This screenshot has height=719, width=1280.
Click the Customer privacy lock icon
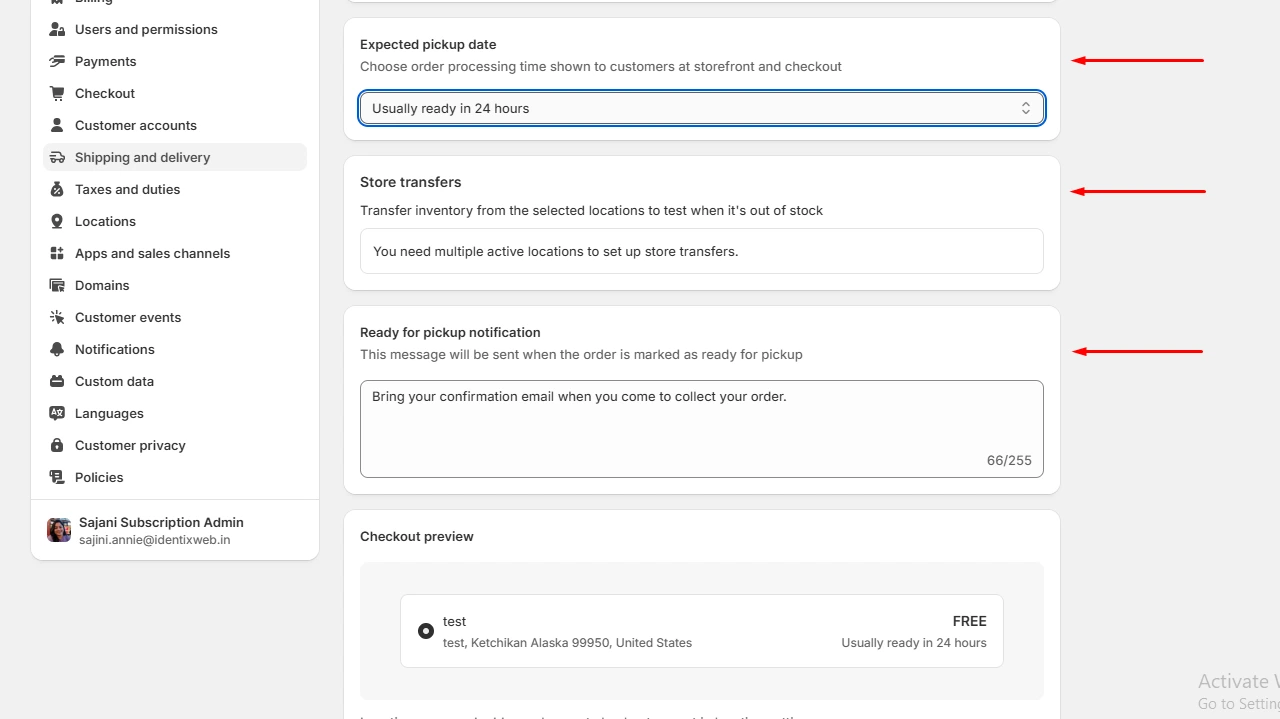click(x=57, y=445)
